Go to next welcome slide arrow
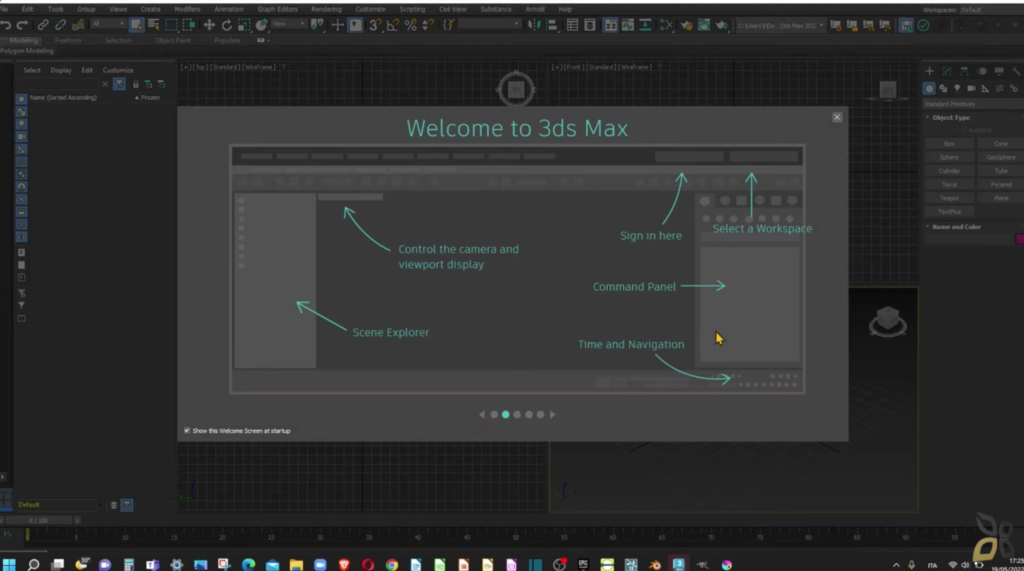The width and height of the screenshot is (1024, 571). pyautogui.click(x=552, y=414)
